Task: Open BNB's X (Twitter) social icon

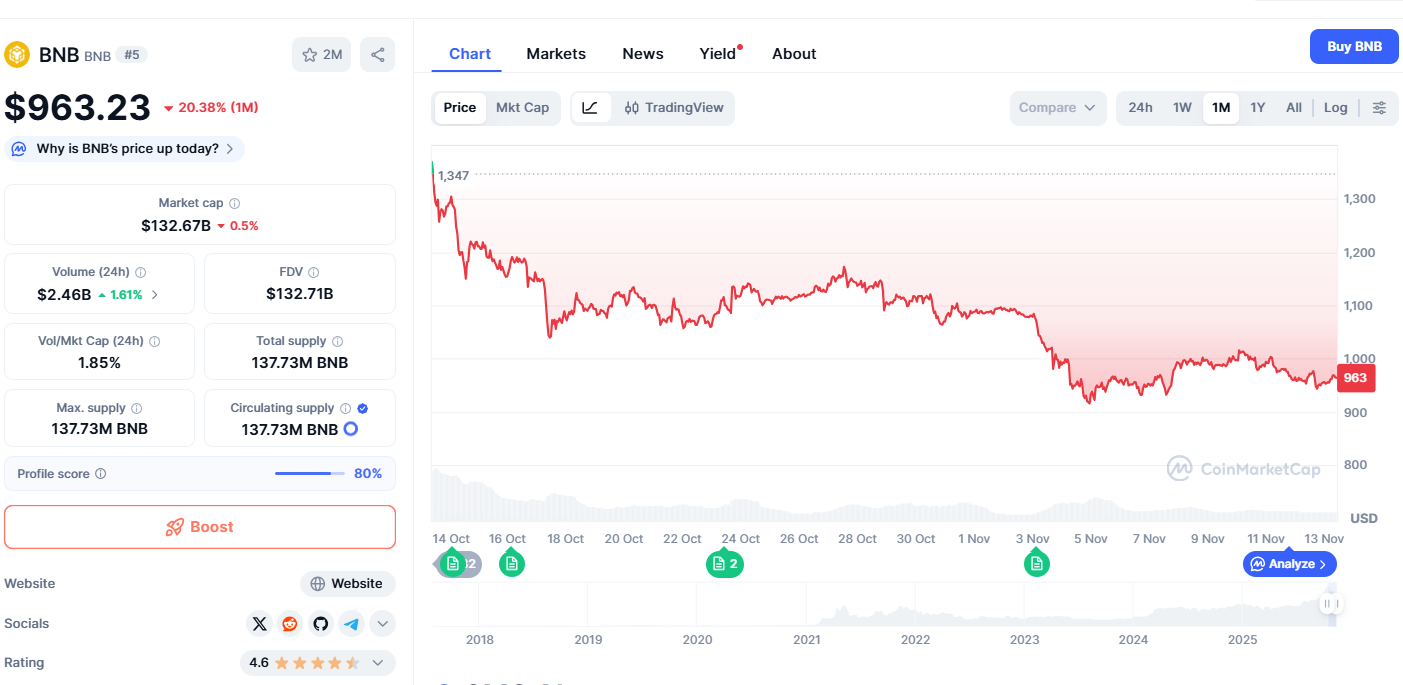Action: tap(259, 623)
